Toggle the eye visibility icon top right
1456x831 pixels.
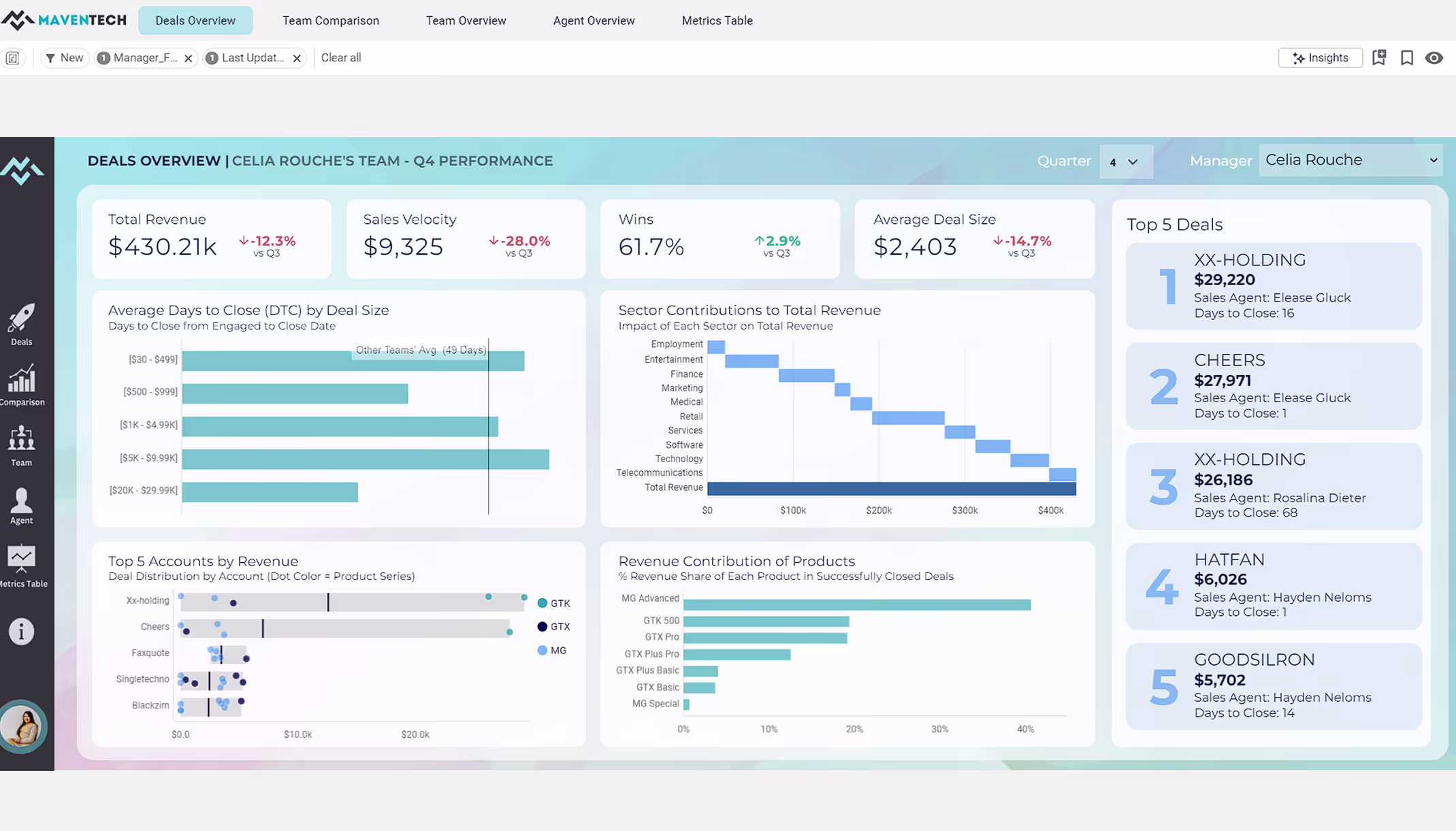click(1434, 58)
